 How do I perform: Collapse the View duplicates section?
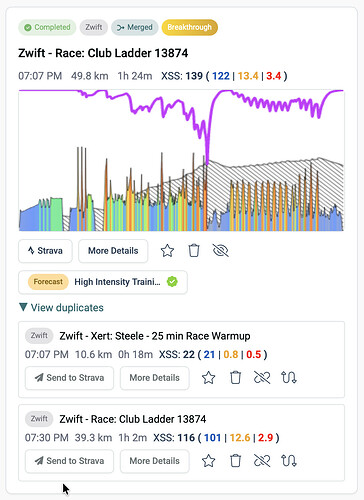click(x=61, y=307)
